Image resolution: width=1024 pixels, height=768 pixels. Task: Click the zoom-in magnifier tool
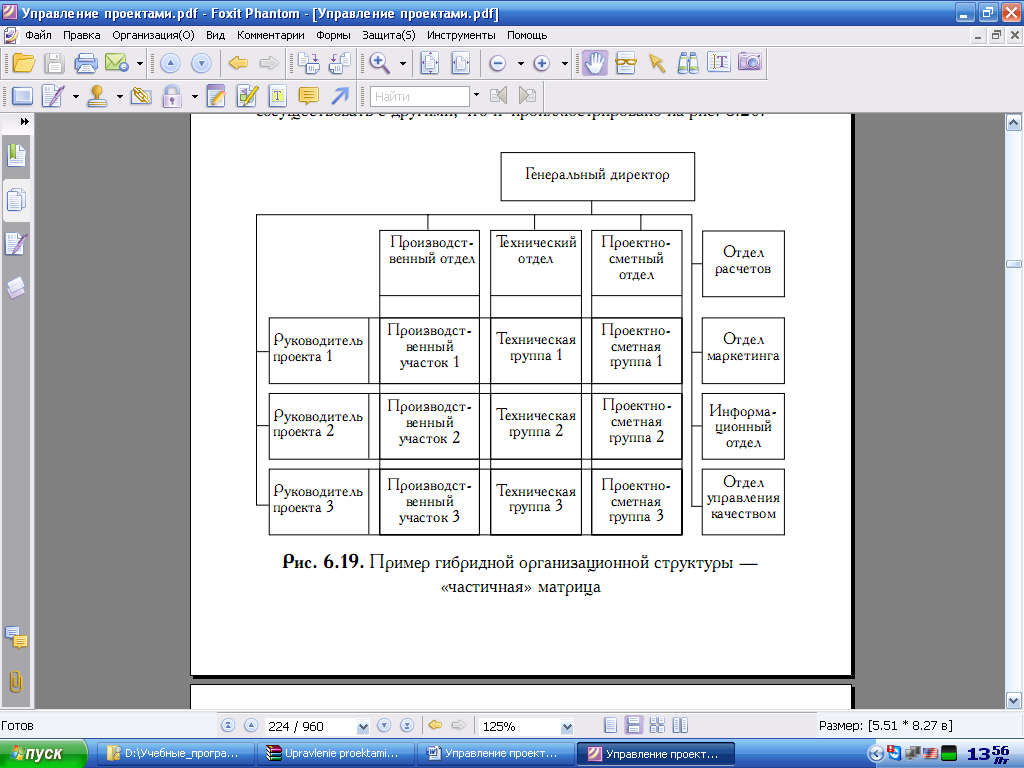pos(379,63)
